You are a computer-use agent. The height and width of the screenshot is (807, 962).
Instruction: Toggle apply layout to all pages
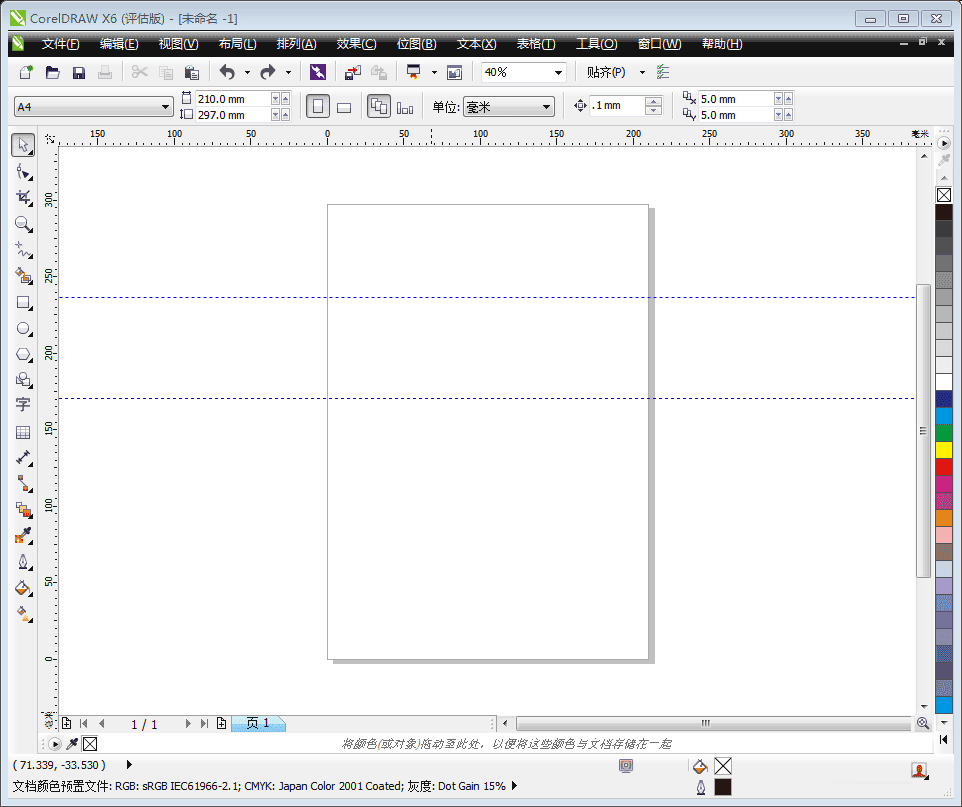pos(379,107)
